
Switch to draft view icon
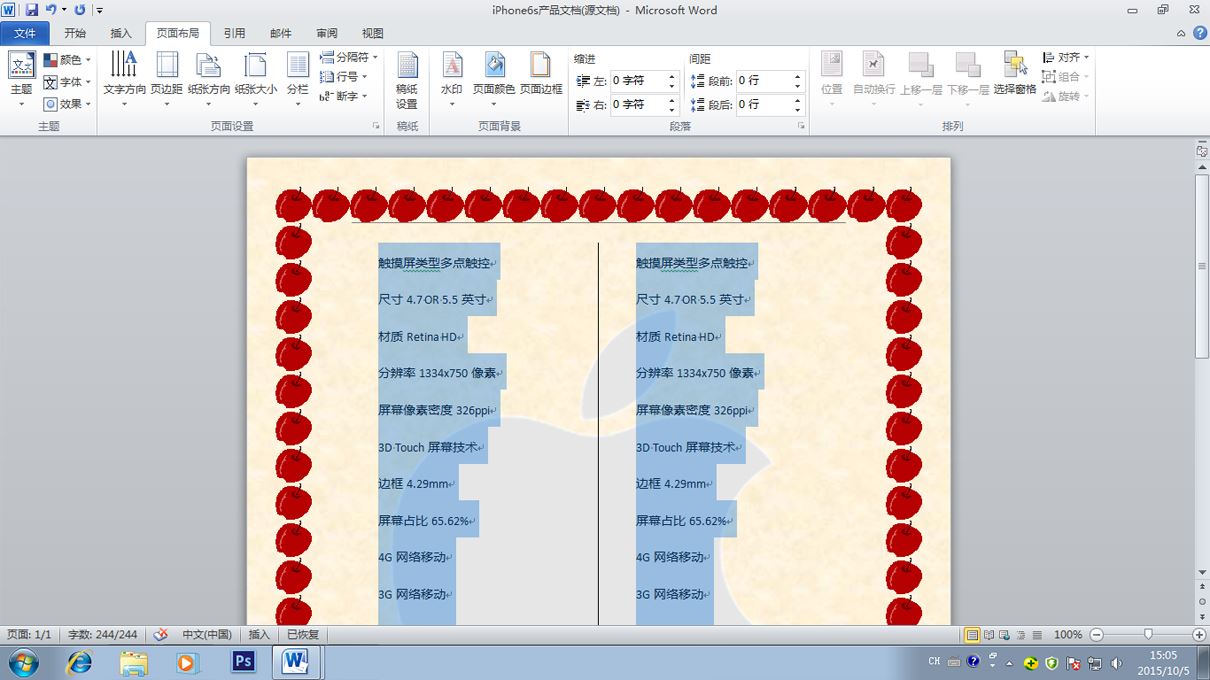1037,635
